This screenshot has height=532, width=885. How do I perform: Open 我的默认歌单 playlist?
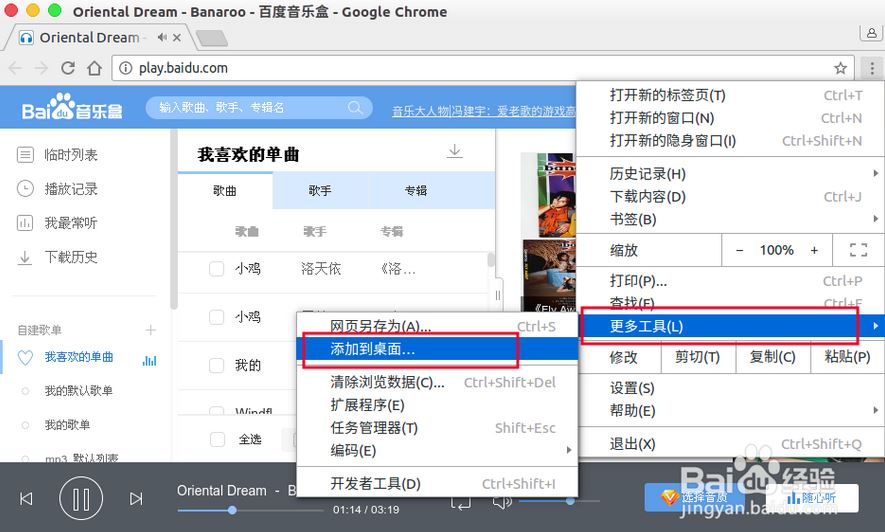(x=78, y=390)
